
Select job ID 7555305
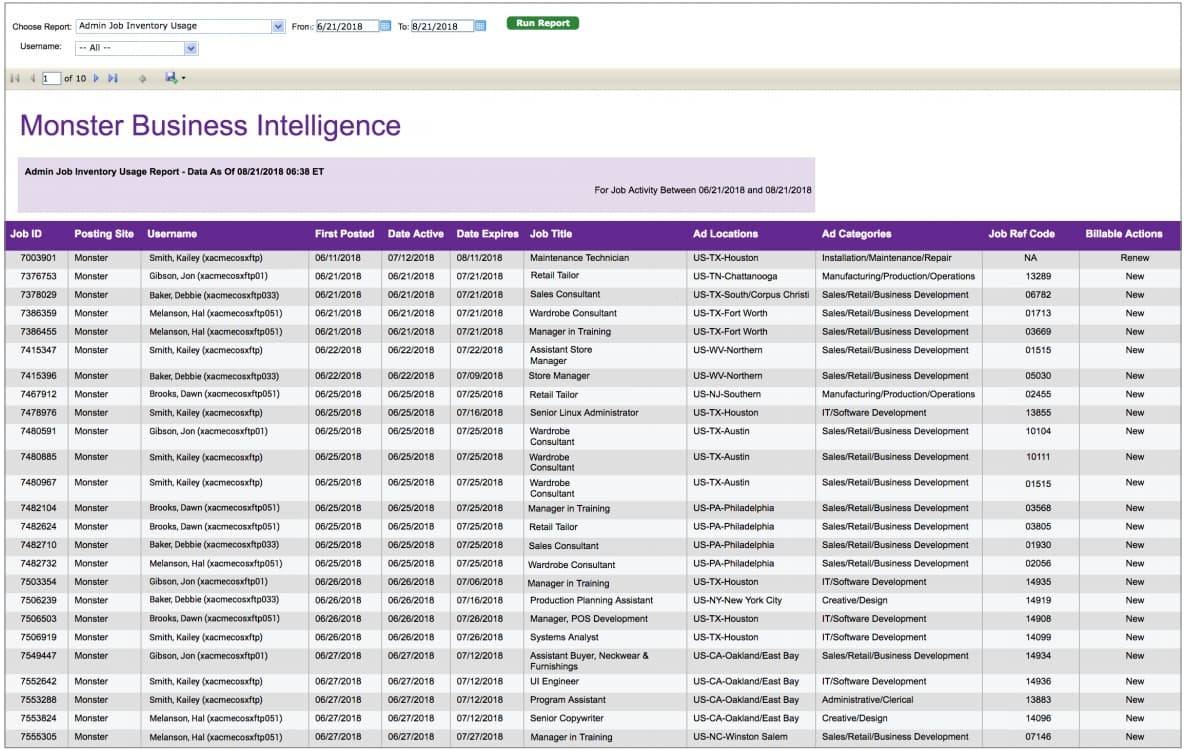38,737
